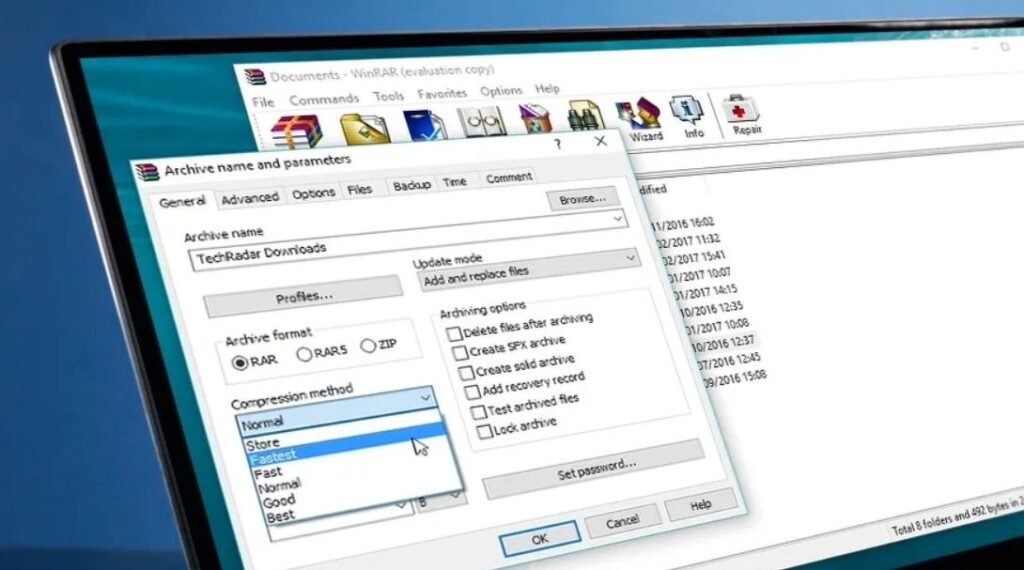This screenshot has height=570, width=1024.
Task: Open the File menu
Action: (x=263, y=103)
